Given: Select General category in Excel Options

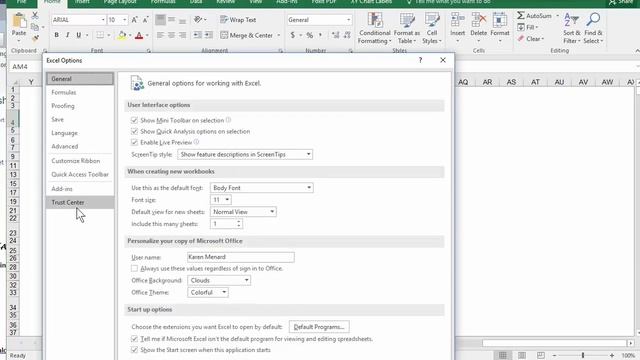Looking at the screenshot, I should pyautogui.click(x=80, y=79).
